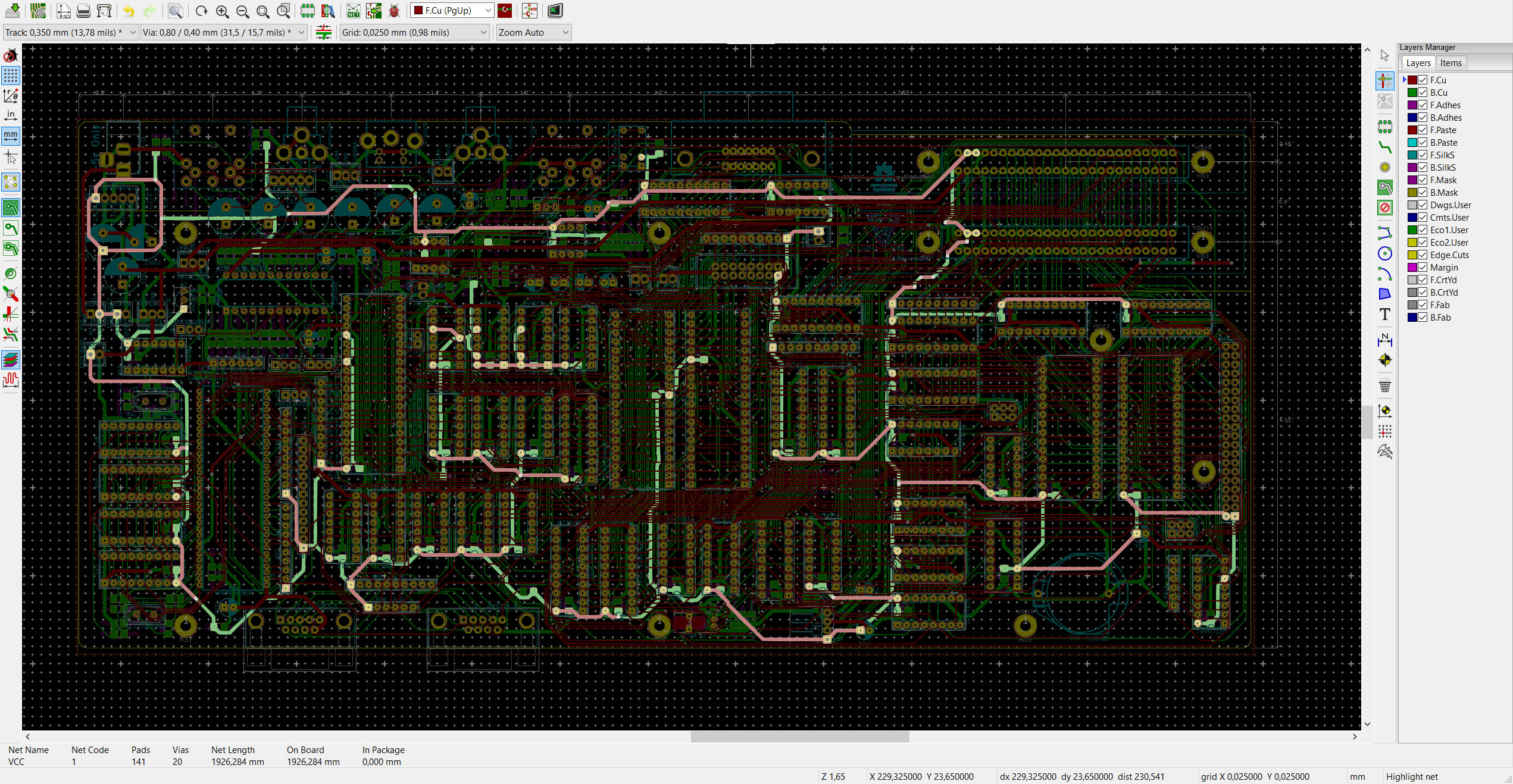The width and height of the screenshot is (1513, 784).
Task: Activate zoom to selection tool
Action: [x=283, y=11]
